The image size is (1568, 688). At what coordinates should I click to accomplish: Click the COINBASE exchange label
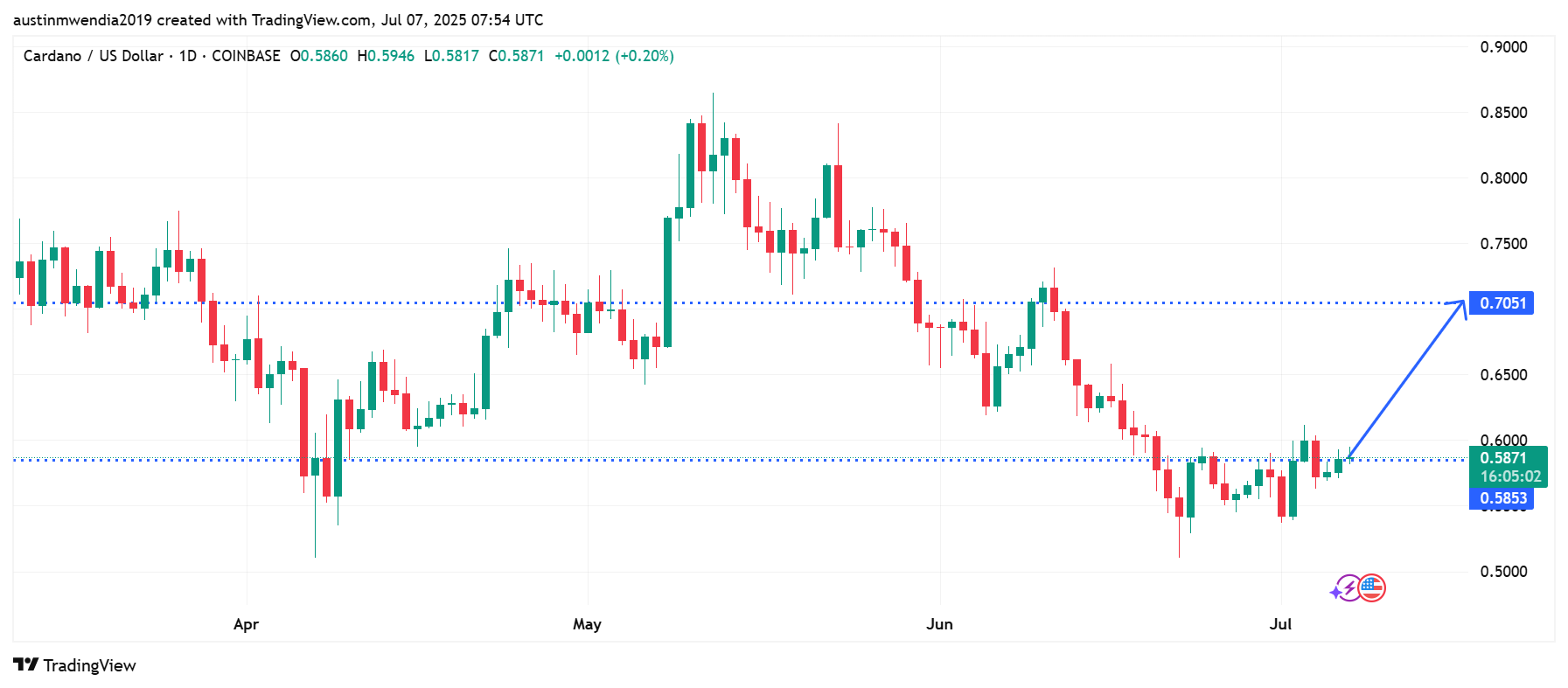[246, 56]
